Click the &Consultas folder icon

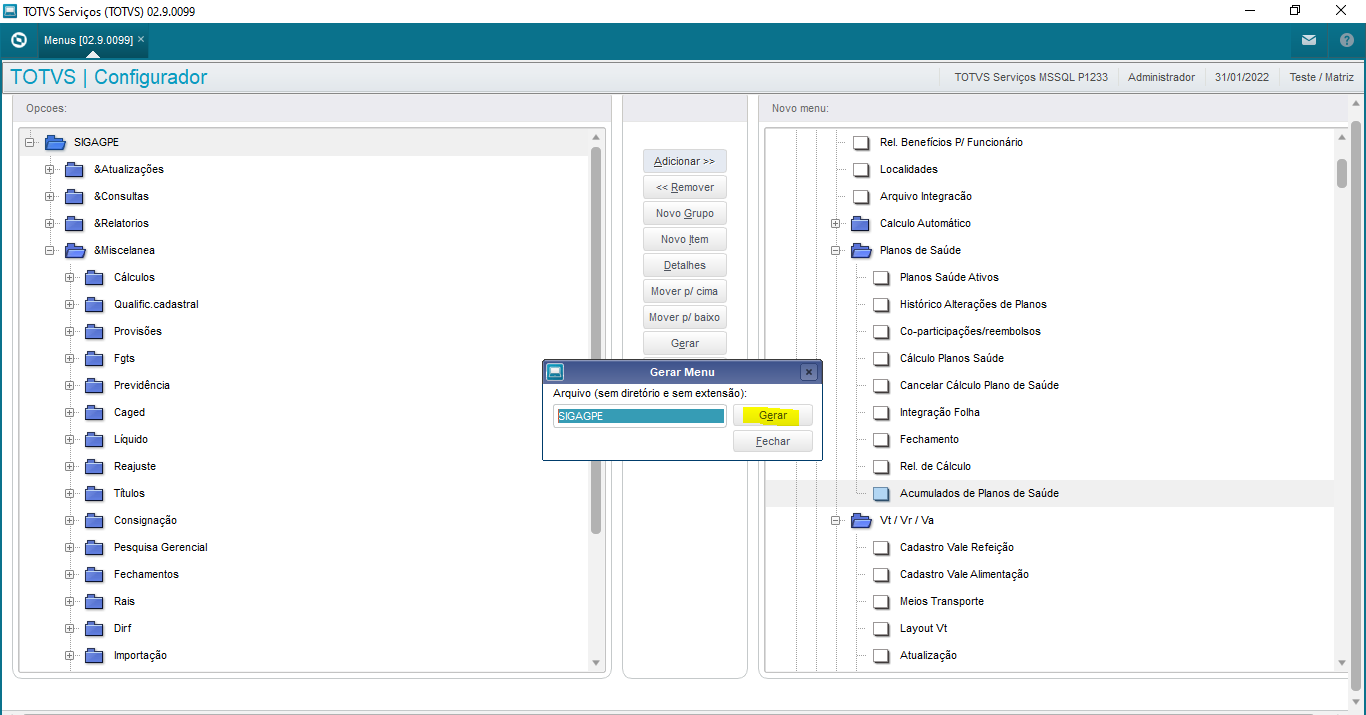point(75,196)
